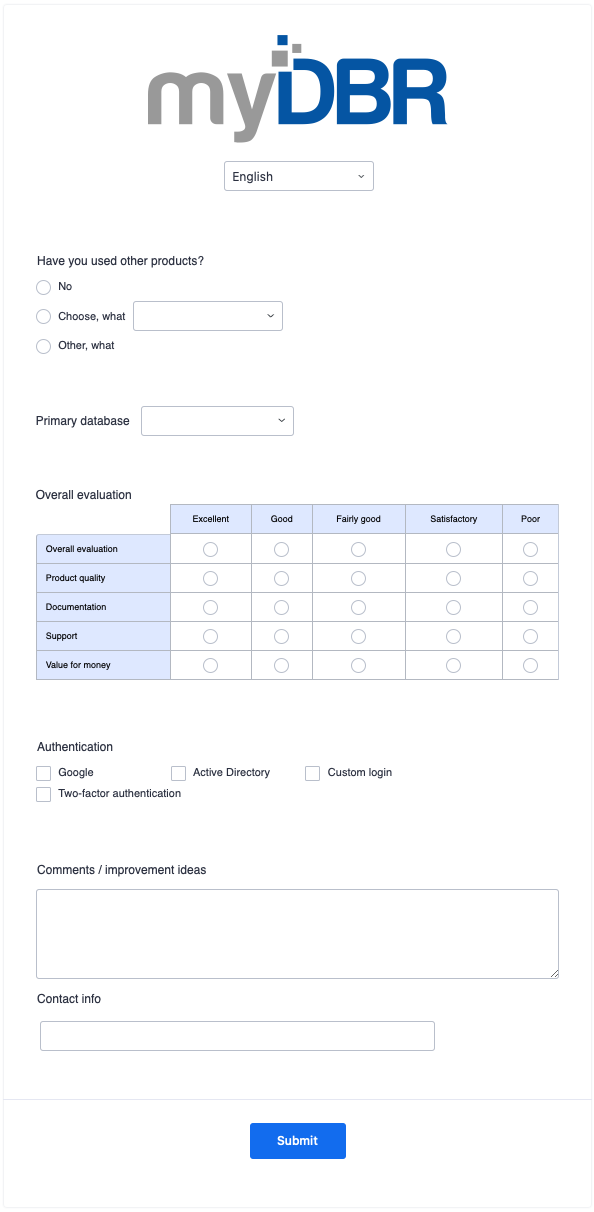The height and width of the screenshot is (1212, 594).
Task: Select the "Choose, what" radio option
Action: [x=43, y=316]
